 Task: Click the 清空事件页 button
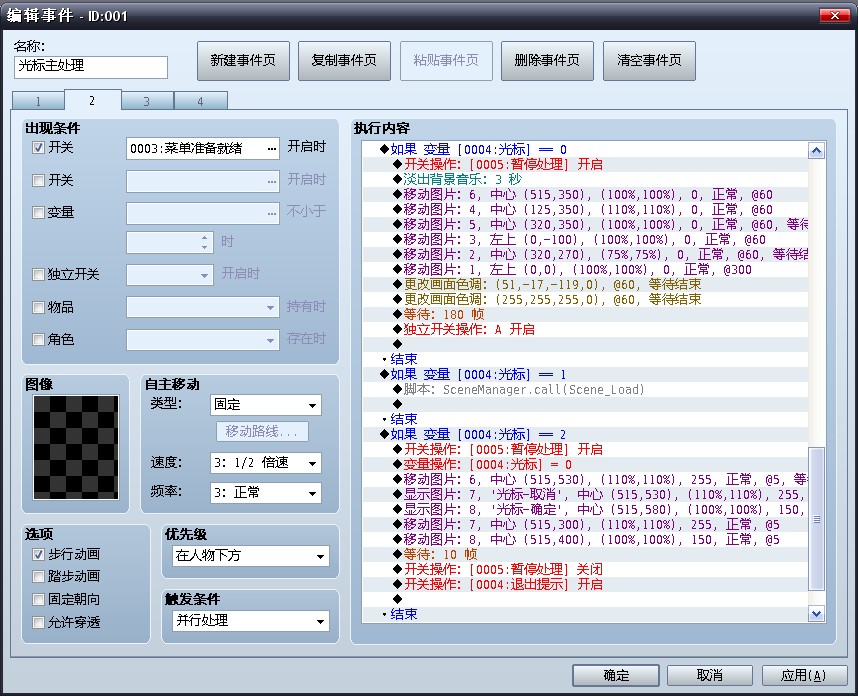649,61
